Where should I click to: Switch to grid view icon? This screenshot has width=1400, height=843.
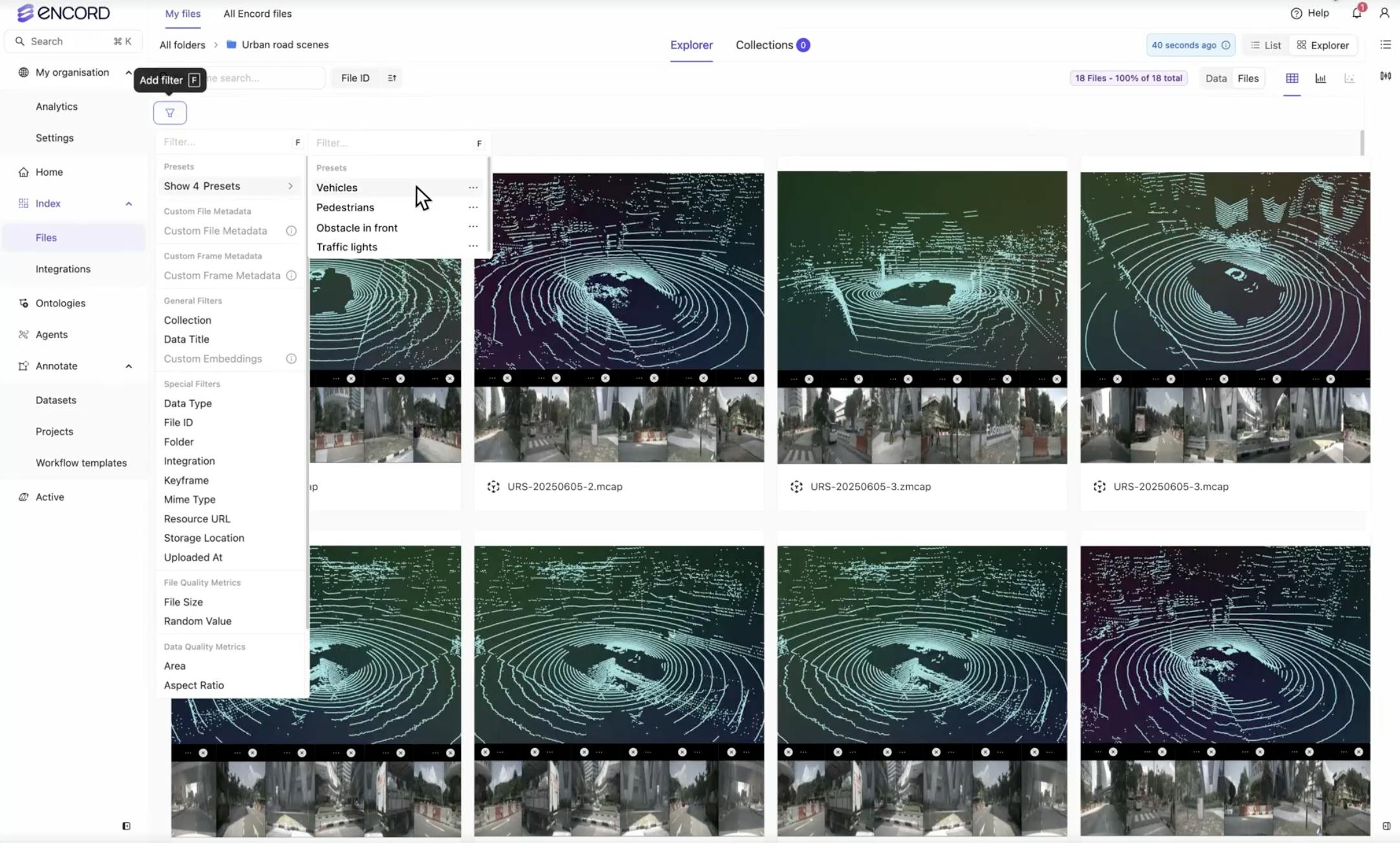1292,78
